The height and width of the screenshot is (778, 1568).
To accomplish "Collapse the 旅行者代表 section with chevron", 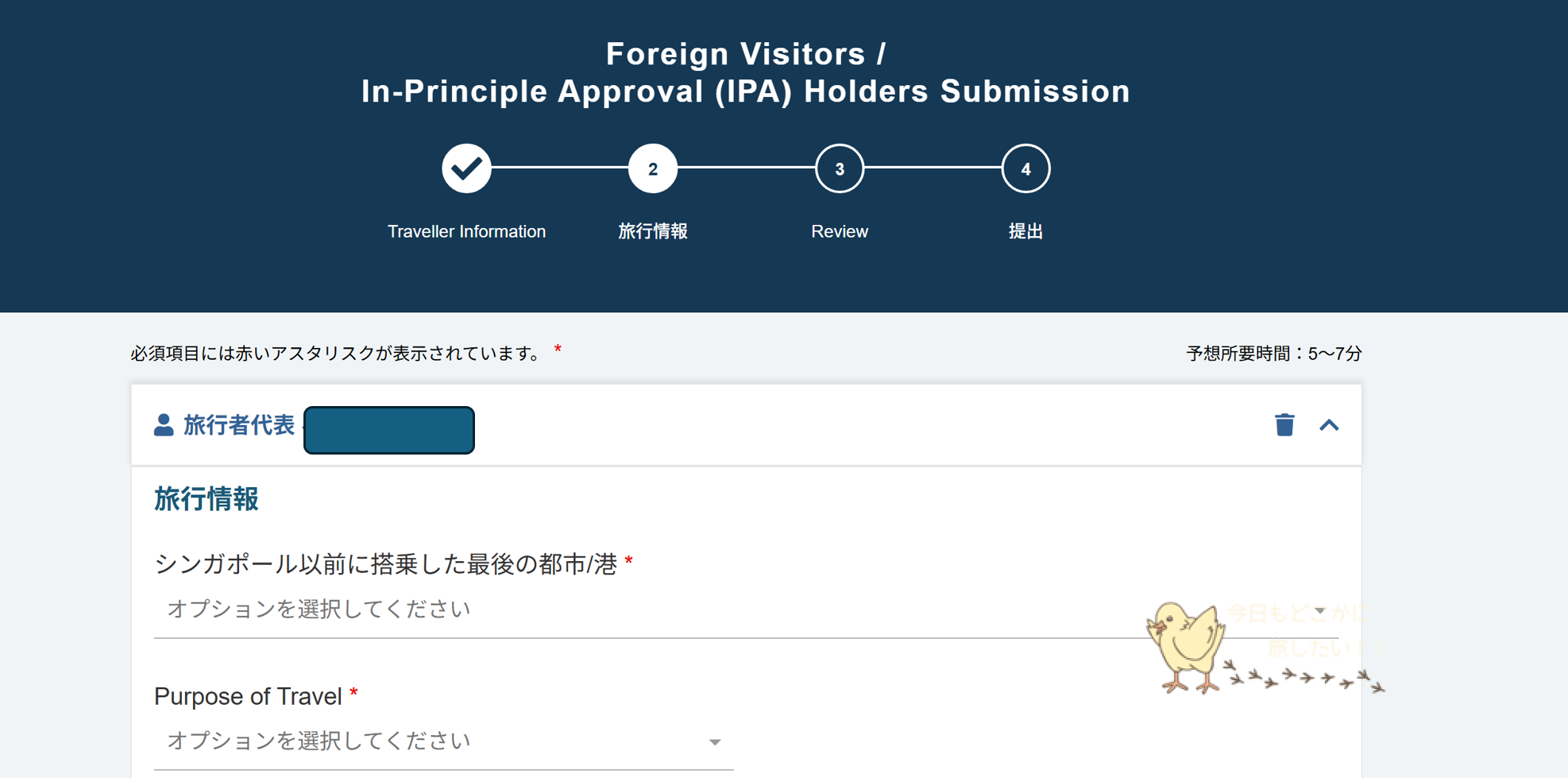I will (x=1329, y=425).
